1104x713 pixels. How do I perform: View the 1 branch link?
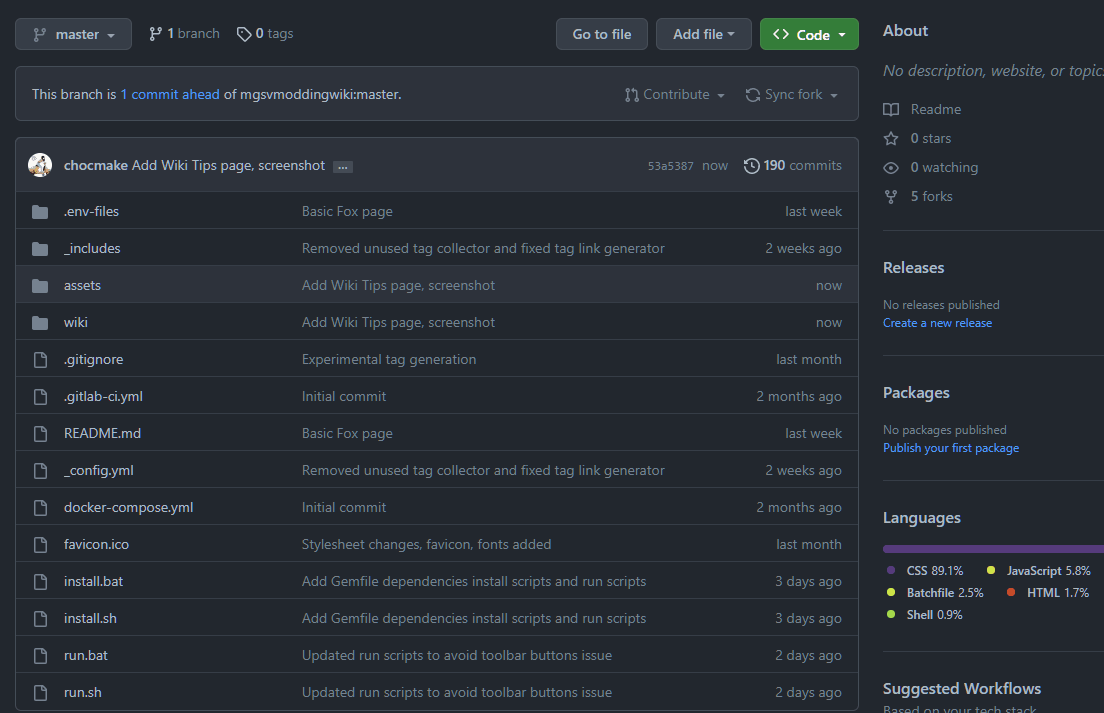[184, 34]
